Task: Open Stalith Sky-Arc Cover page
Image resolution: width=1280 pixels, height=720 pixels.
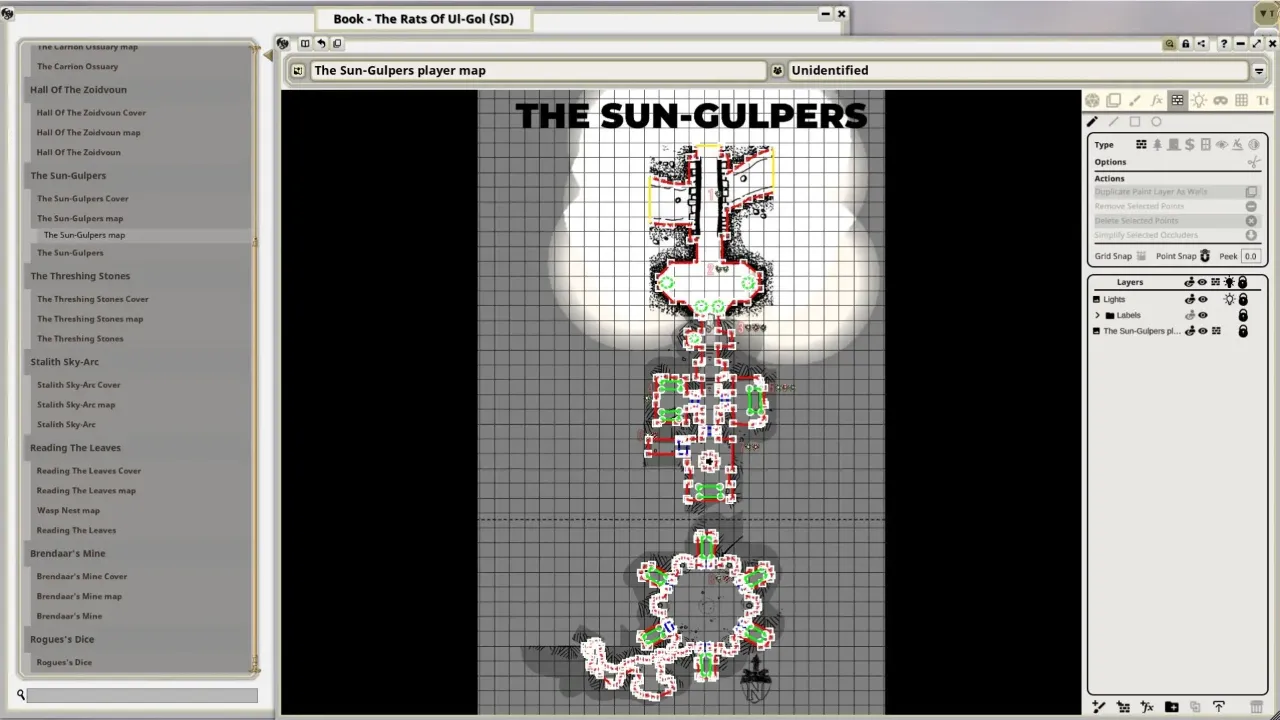Action: [78, 385]
